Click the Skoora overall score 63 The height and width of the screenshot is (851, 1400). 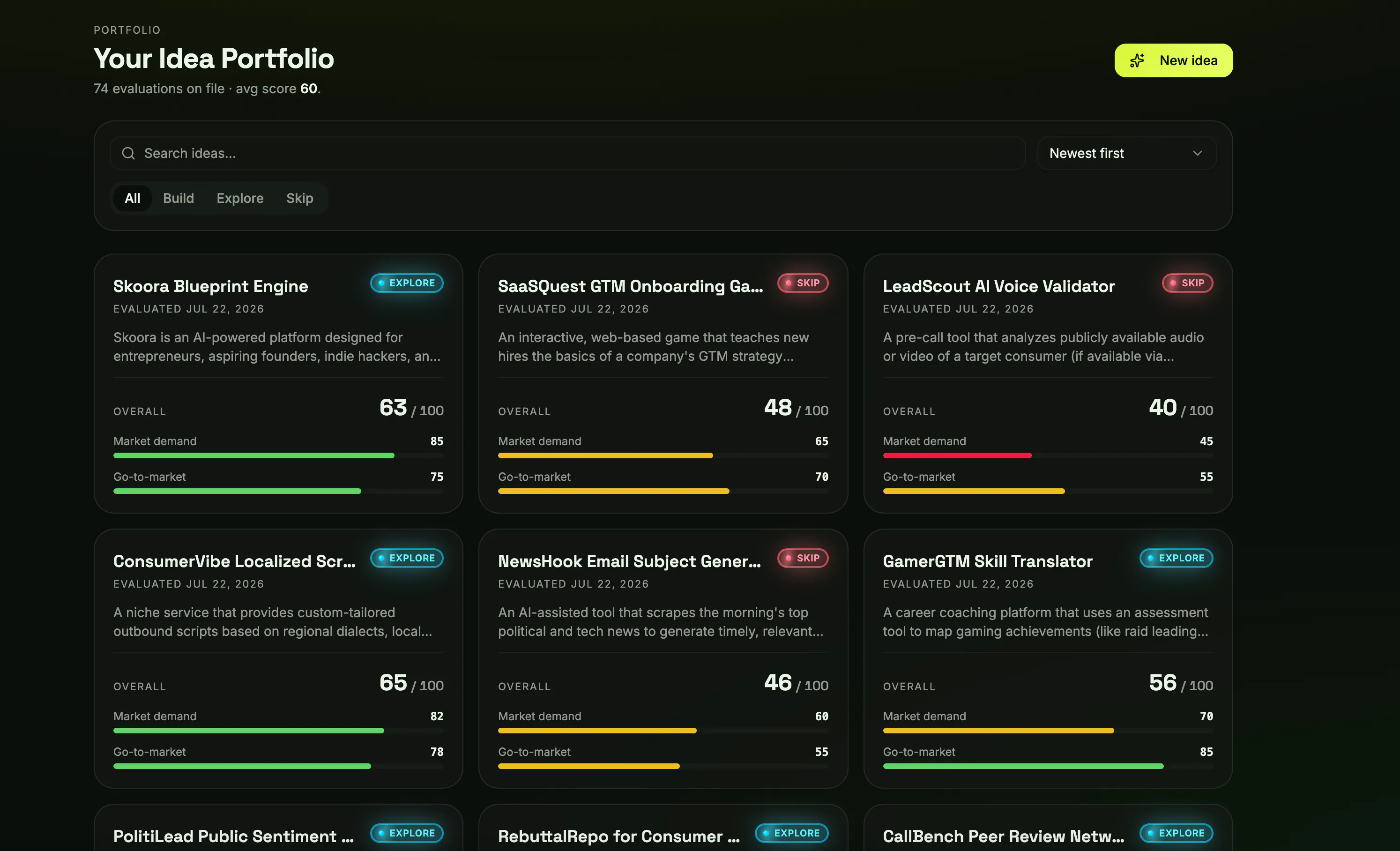click(x=393, y=407)
